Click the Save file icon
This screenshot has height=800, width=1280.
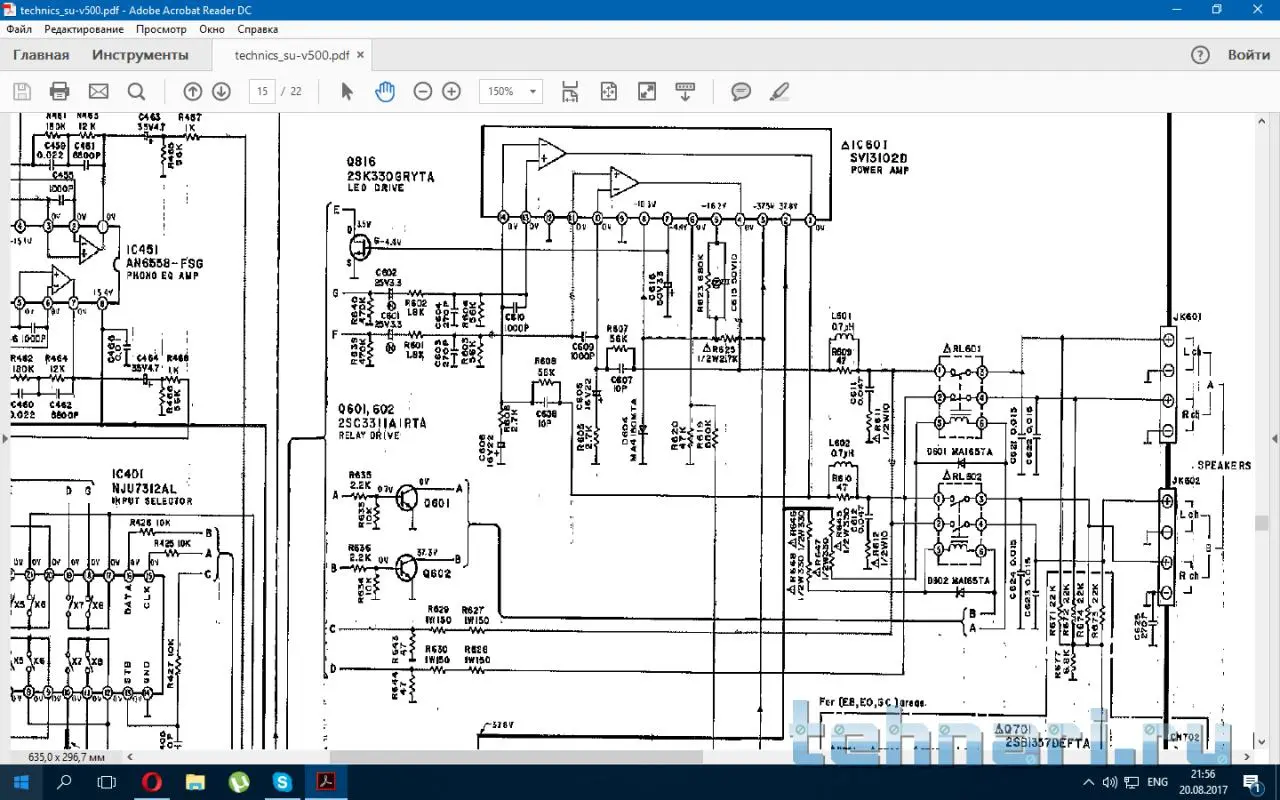pos(22,92)
